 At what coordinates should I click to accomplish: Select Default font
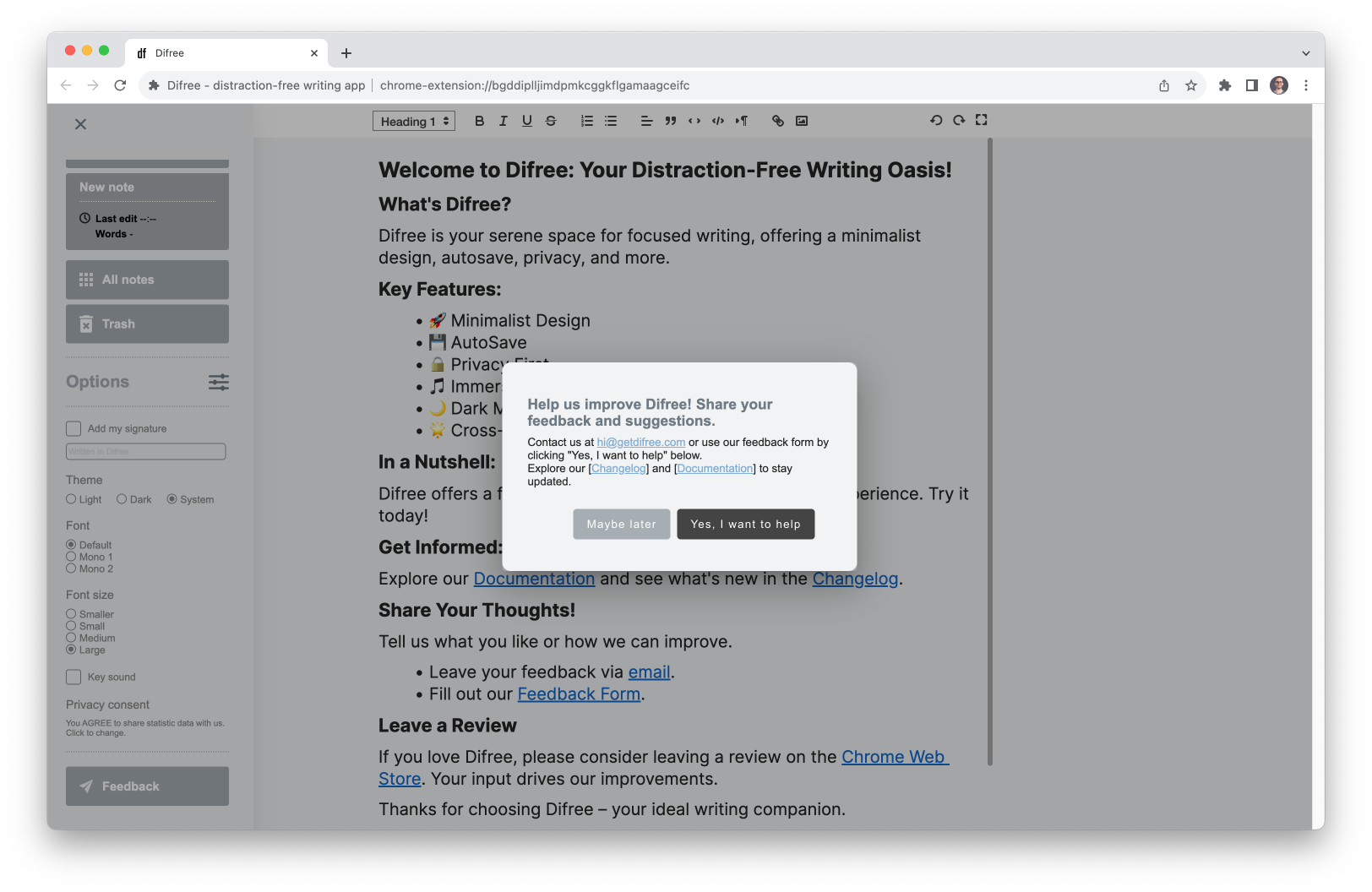click(71, 545)
